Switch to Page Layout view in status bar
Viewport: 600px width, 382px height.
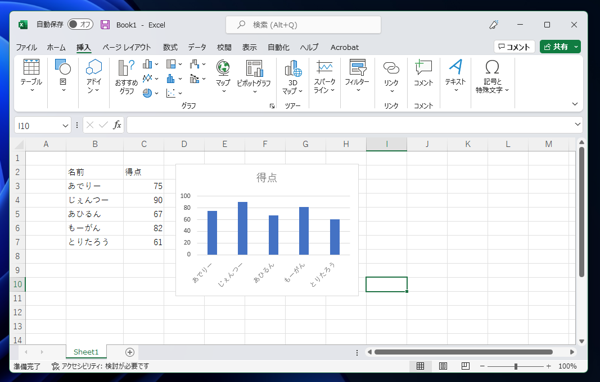click(x=443, y=366)
